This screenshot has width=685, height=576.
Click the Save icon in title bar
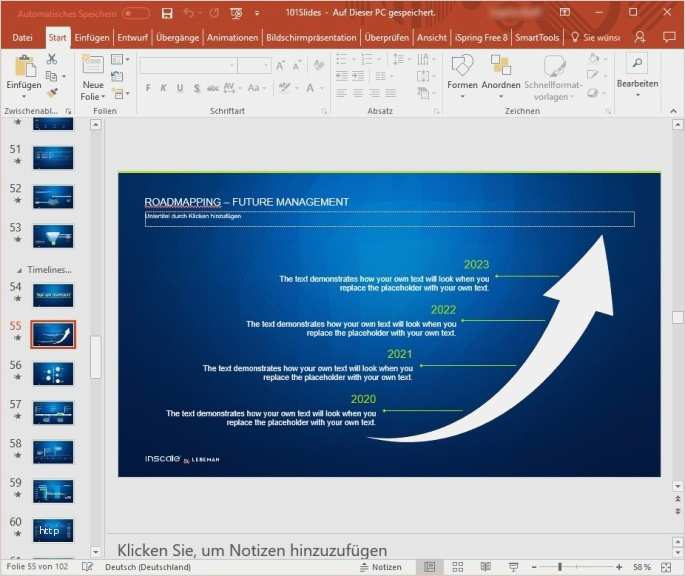tap(167, 14)
